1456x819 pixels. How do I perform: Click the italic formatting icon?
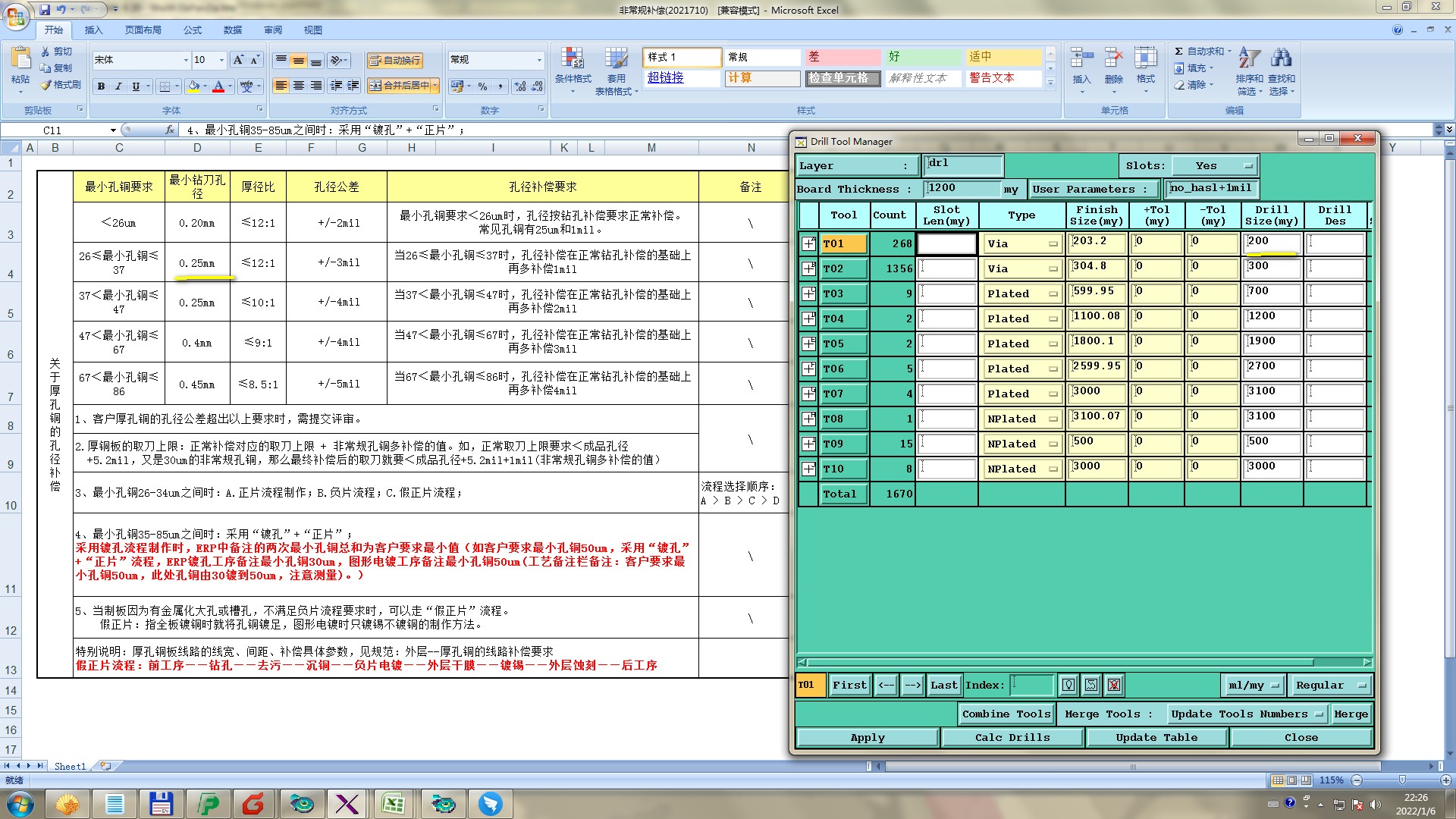(x=118, y=86)
